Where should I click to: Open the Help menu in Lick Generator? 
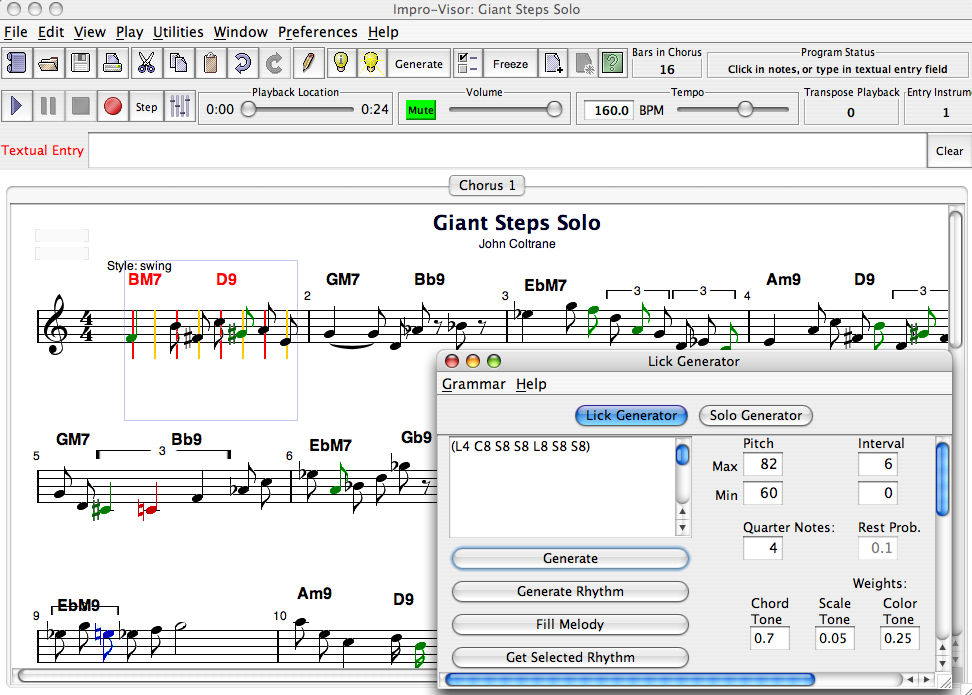[x=531, y=384]
